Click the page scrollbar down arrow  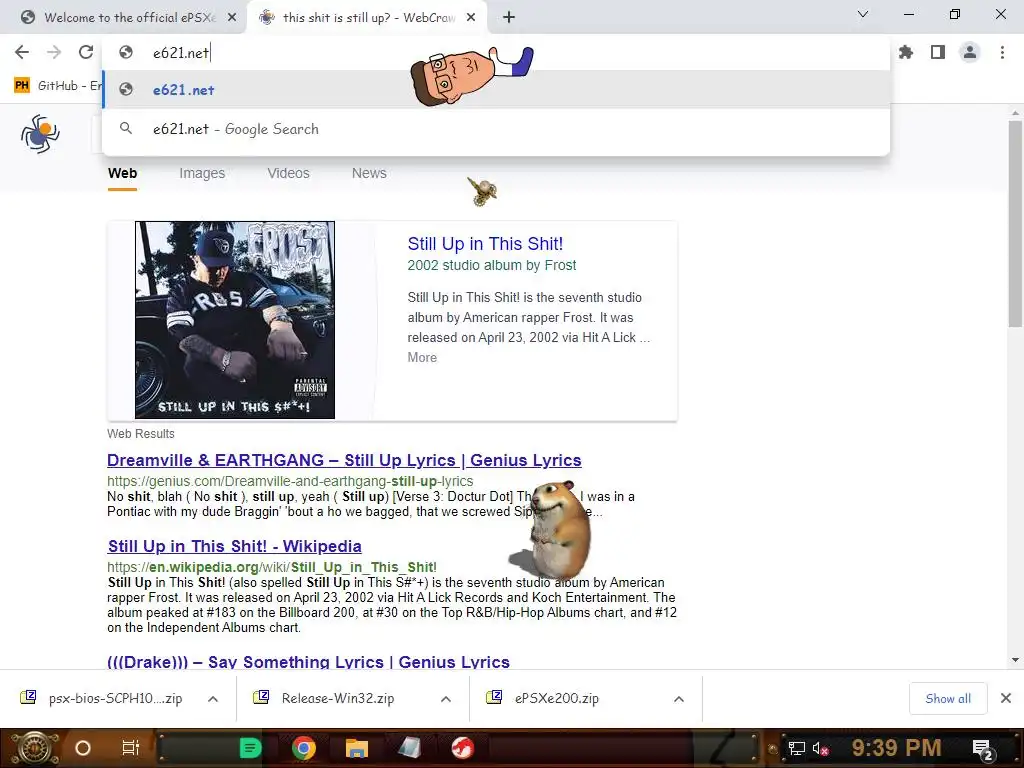[1015, 660]
